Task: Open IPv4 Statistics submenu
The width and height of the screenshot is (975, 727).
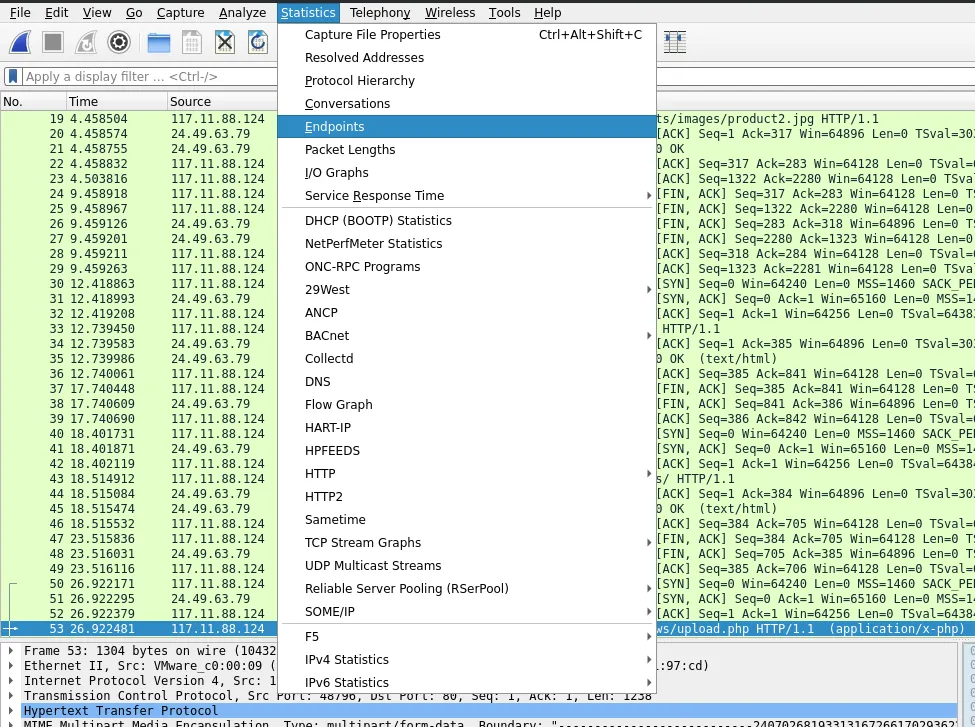Action: point(467,660)
